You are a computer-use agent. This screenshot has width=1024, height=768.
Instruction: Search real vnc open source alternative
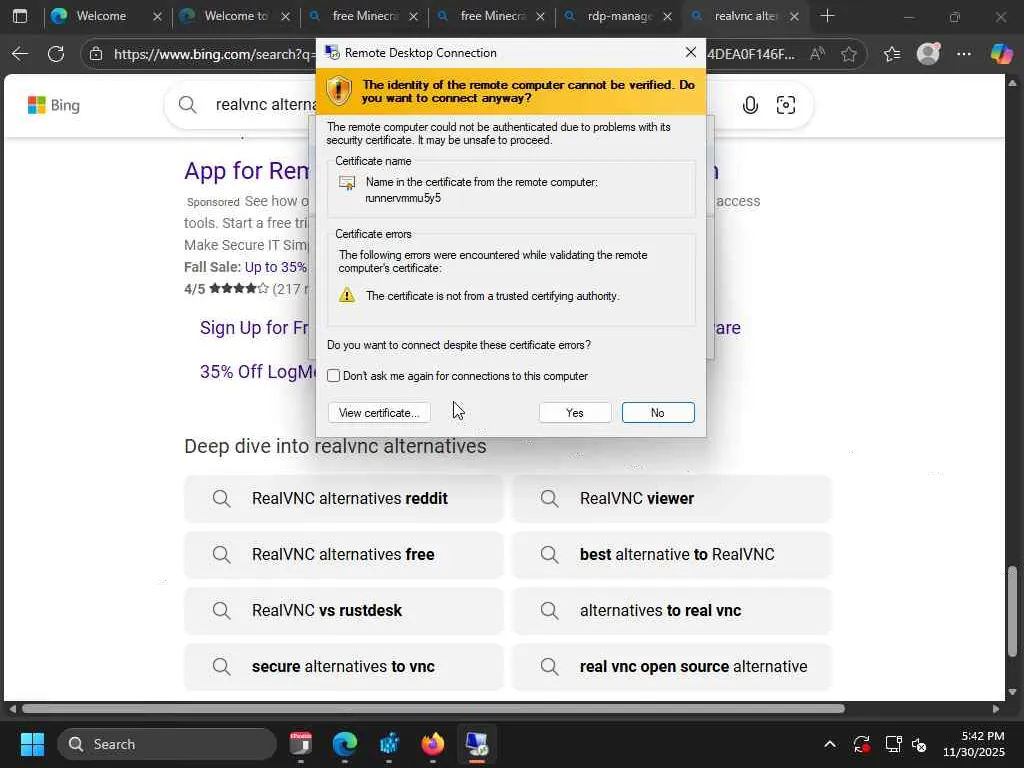click(672, 667)
